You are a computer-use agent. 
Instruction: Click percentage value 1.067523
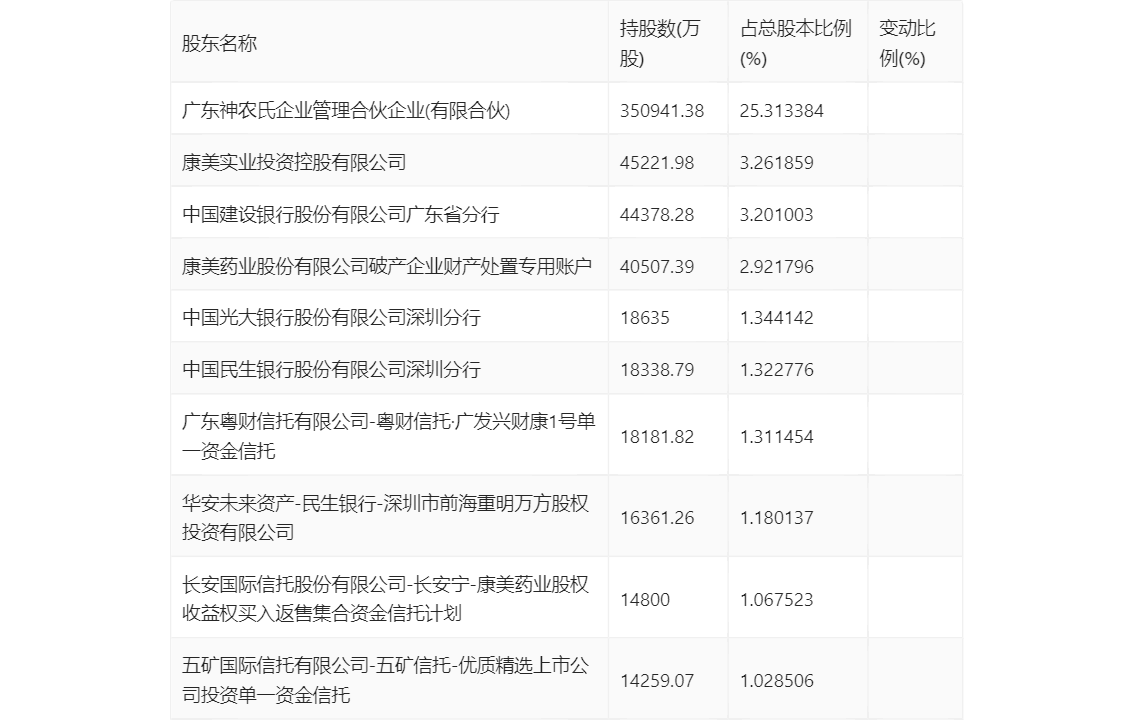(x=777, y=599)
